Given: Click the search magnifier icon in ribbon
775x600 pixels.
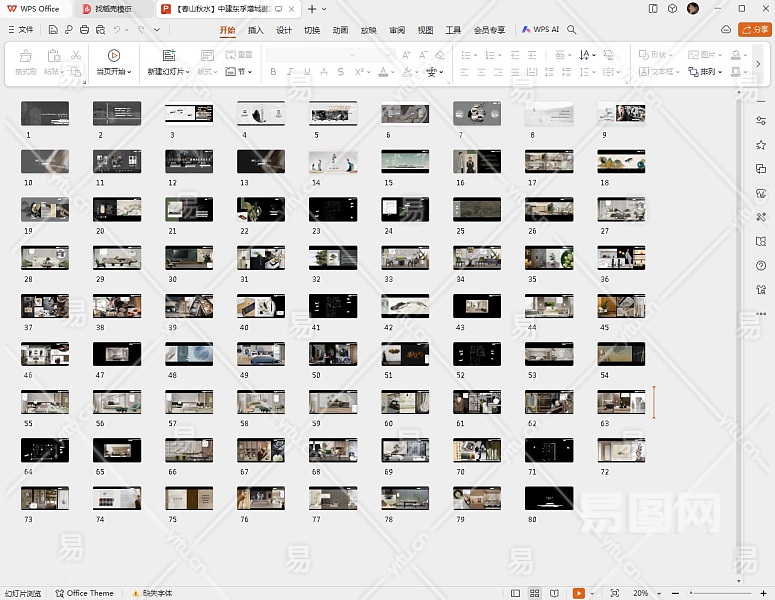Looking at the screenshot, I should tap(572, 30).
